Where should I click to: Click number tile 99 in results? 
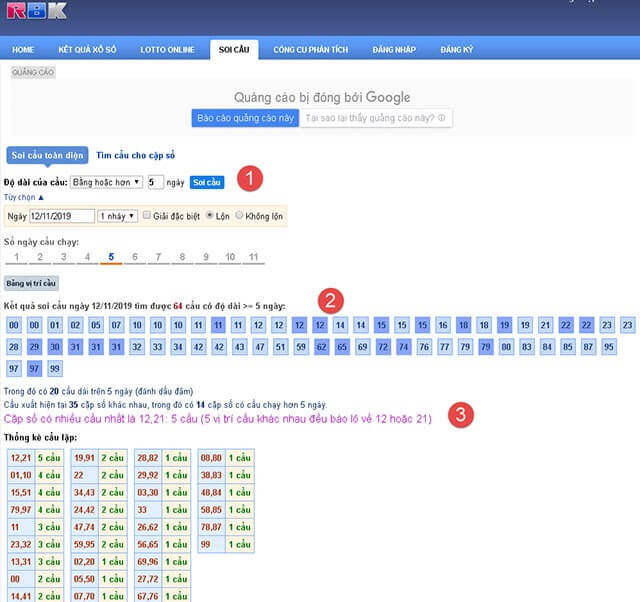(x=56, y=369)
